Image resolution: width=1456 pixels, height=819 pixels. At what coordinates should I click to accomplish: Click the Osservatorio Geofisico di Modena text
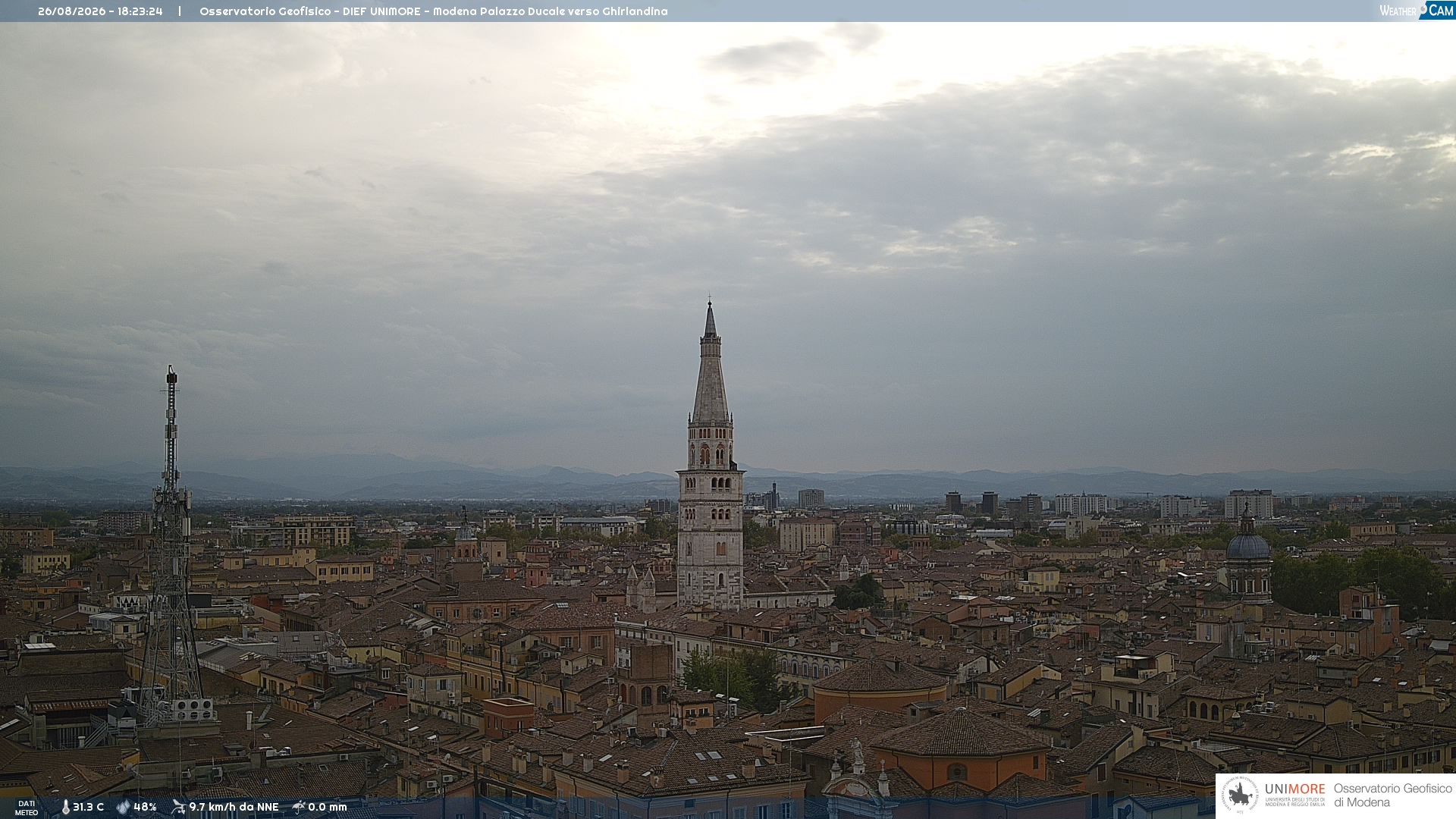coord(1392,795)
